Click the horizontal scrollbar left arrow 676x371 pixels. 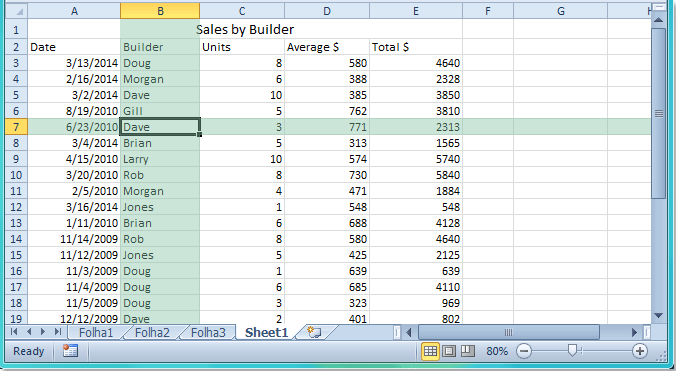pyautogui.click(x=409, y=332)
